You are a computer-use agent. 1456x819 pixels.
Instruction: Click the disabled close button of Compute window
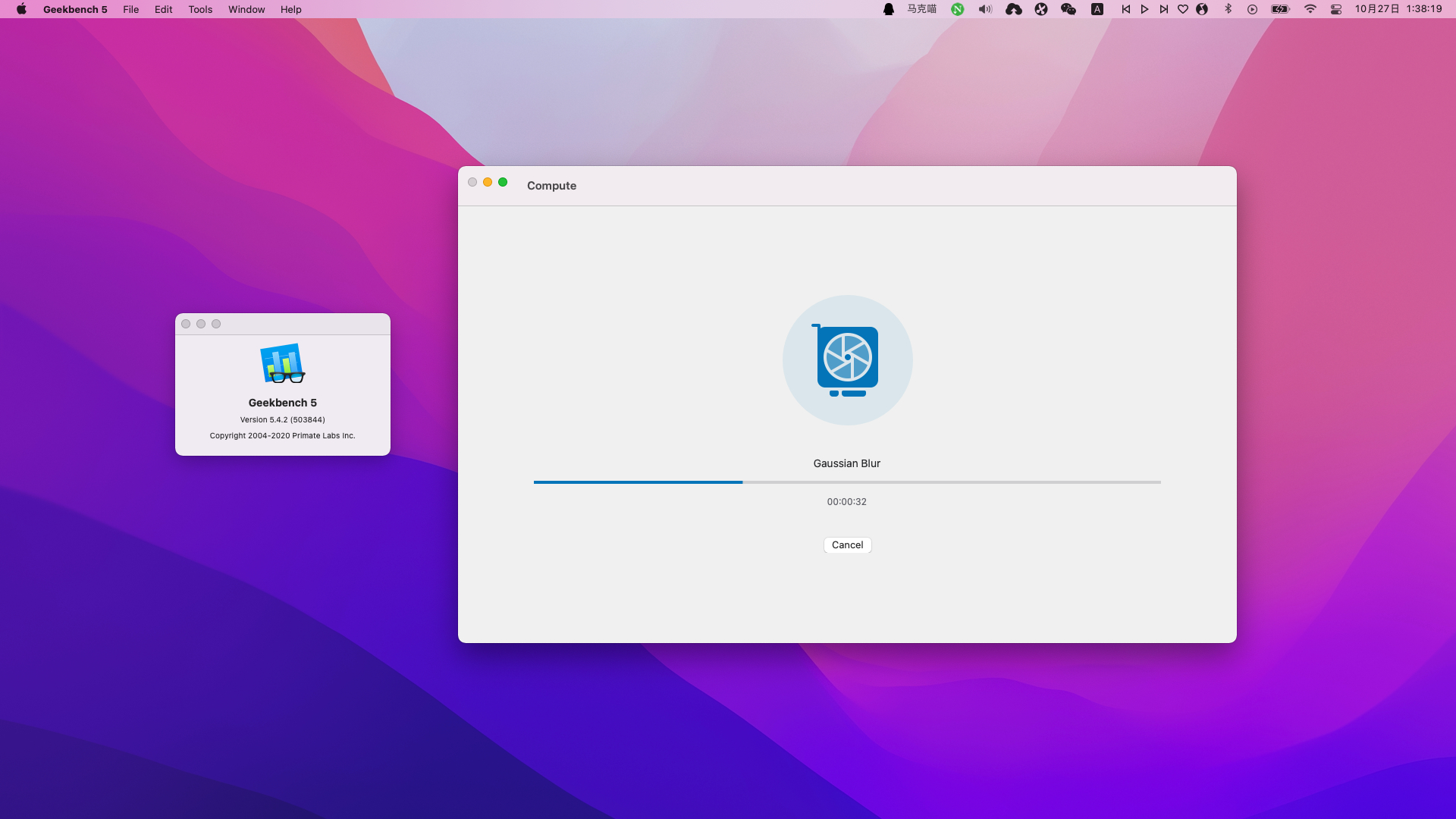click(472, 182)
